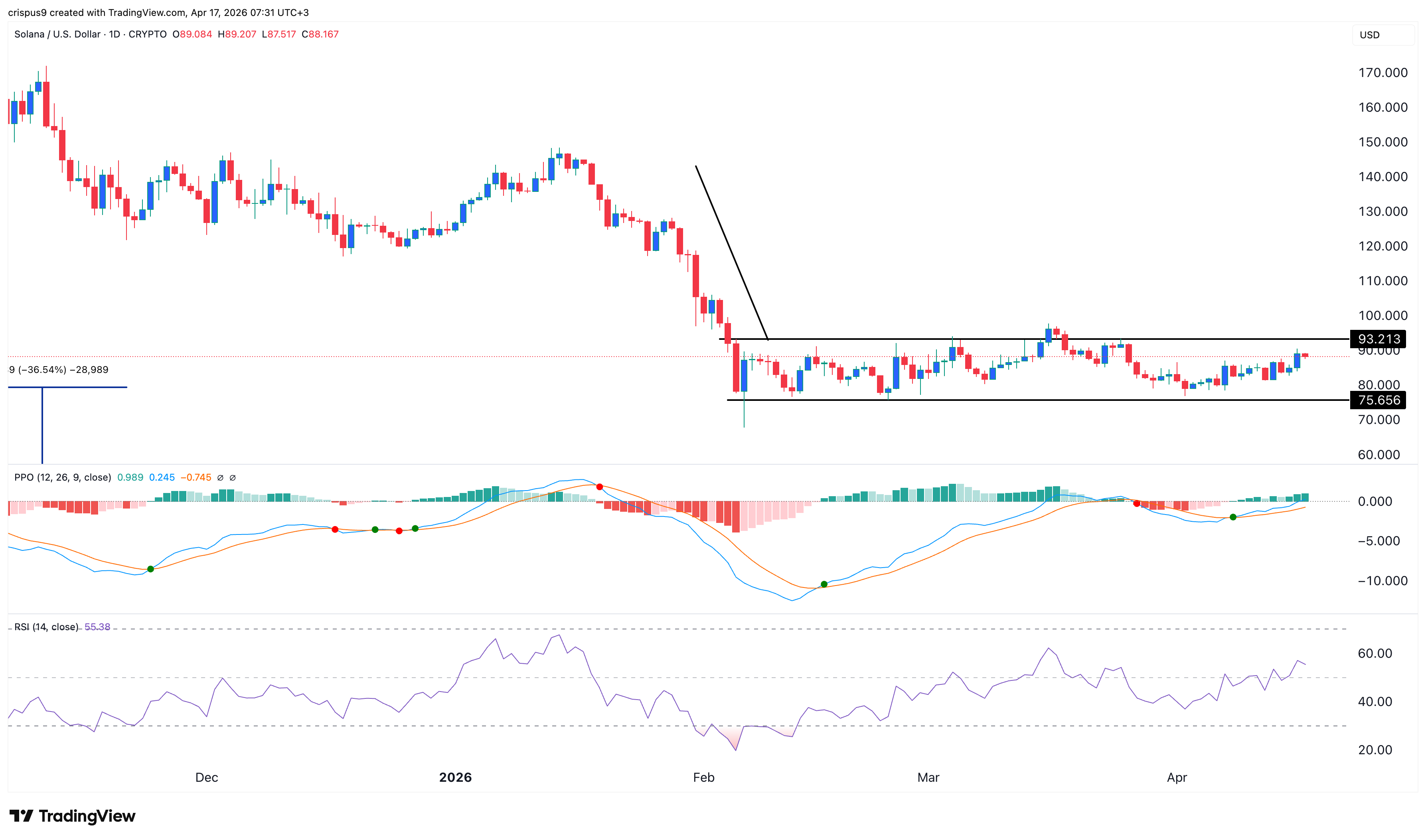Image resolution: width=1426 pixels, height=840 pixels.
Task: Click the 2026 label on the time axis
Action: [x=455, y=777]
